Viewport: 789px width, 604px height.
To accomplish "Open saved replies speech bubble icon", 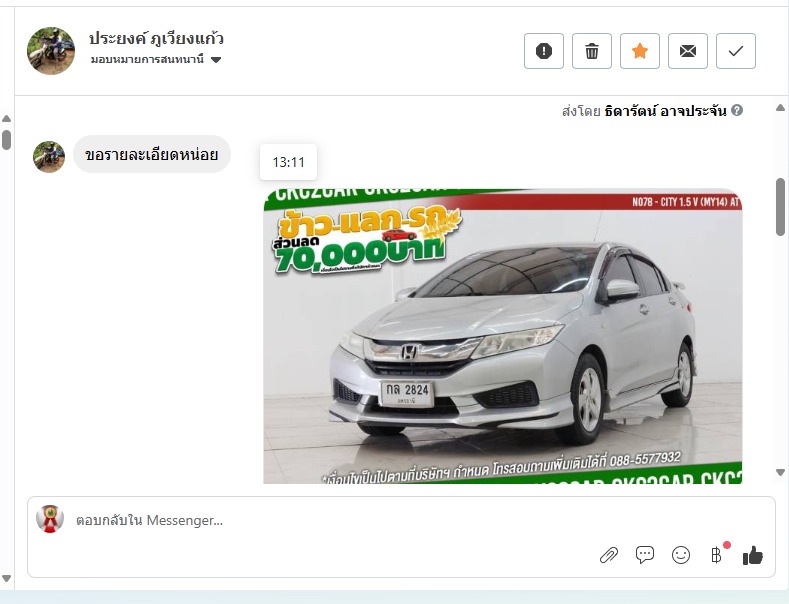I will [x=645, y=555].
